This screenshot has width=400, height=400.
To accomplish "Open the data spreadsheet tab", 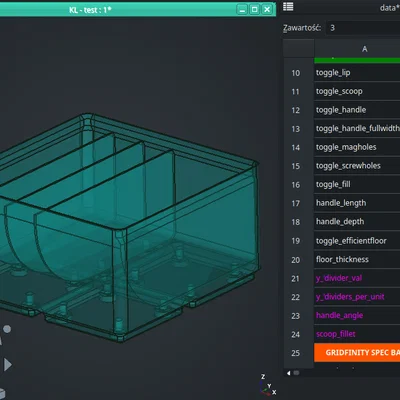I will tap(389, 8).
